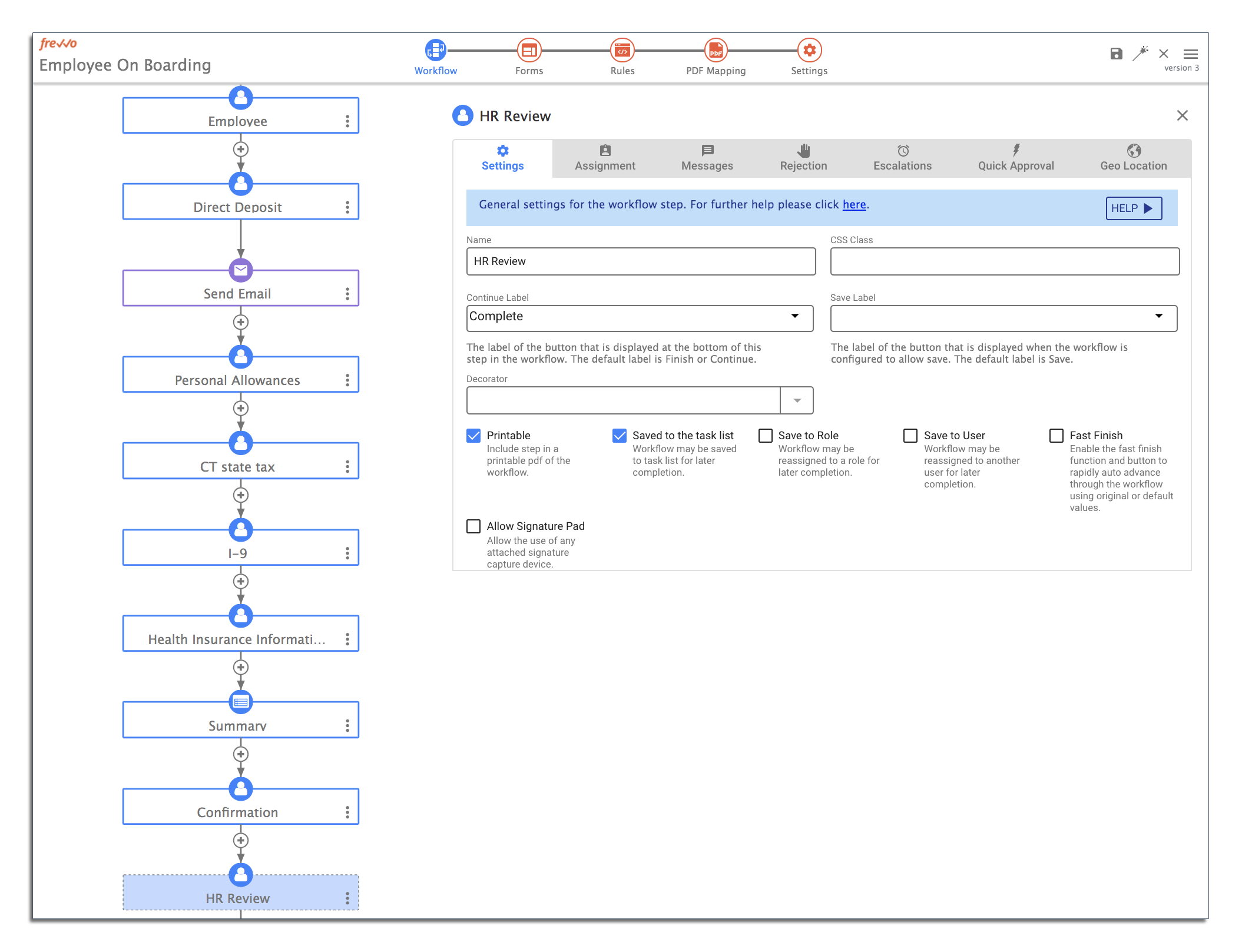This screenshot has height=952, width=1242.
Task: Click the Health Insurance step user icon
Action: tap(241, 616)
